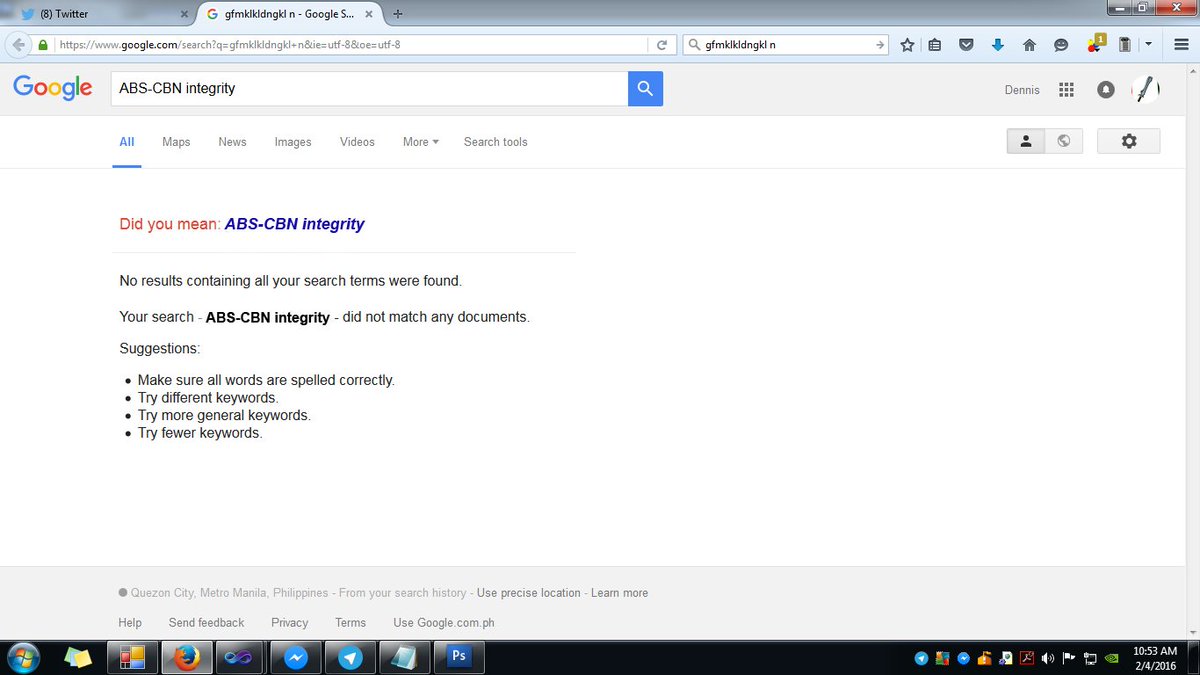Open Telegram from the taskbar

(x=350, y=657)
